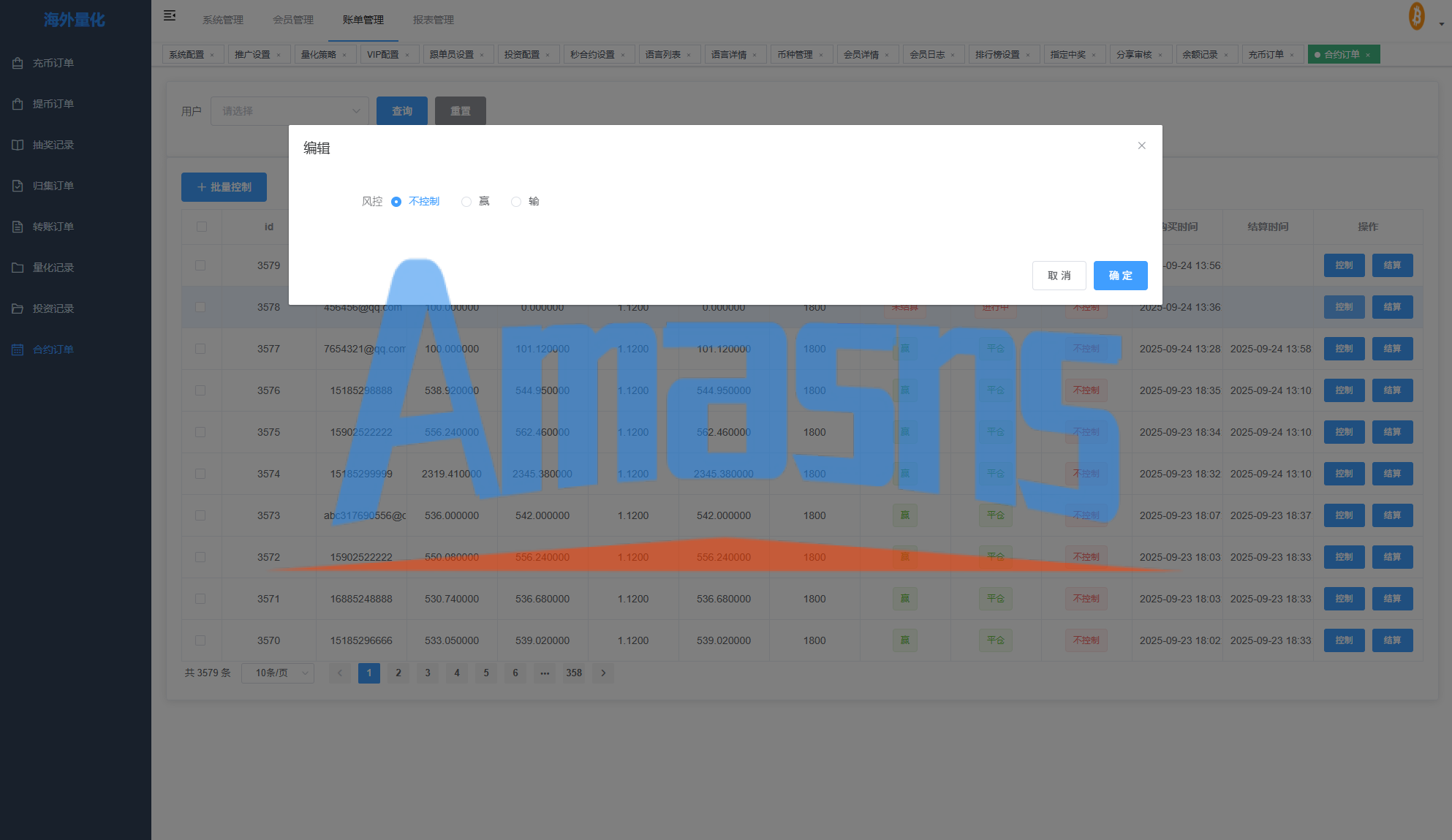Select the 赢 radio option

[x=466, y=202]
